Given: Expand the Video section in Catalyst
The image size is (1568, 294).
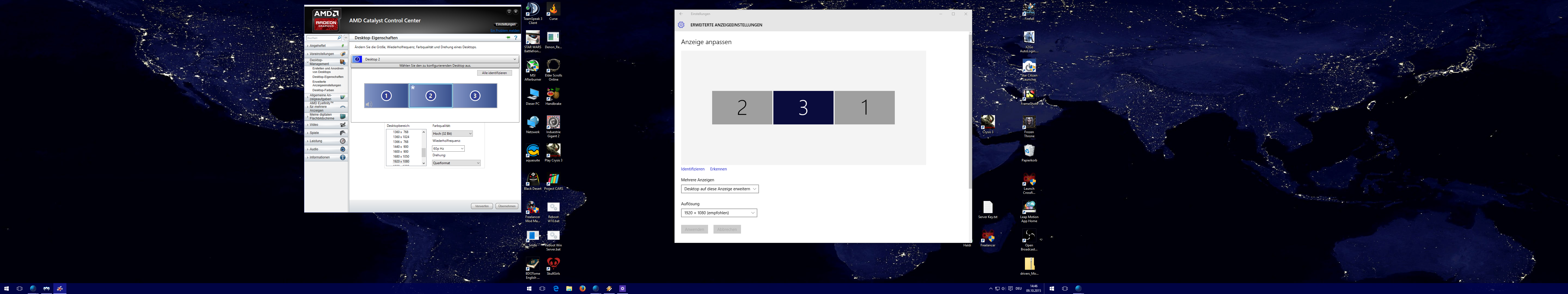Looking at the screenshot, I should point(326,125).
